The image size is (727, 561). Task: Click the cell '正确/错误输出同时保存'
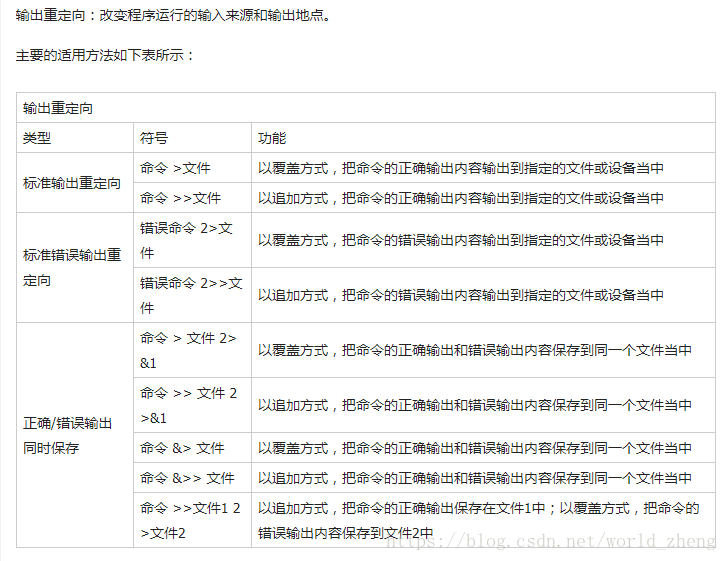pyautogui.click(x=75, y=435)
